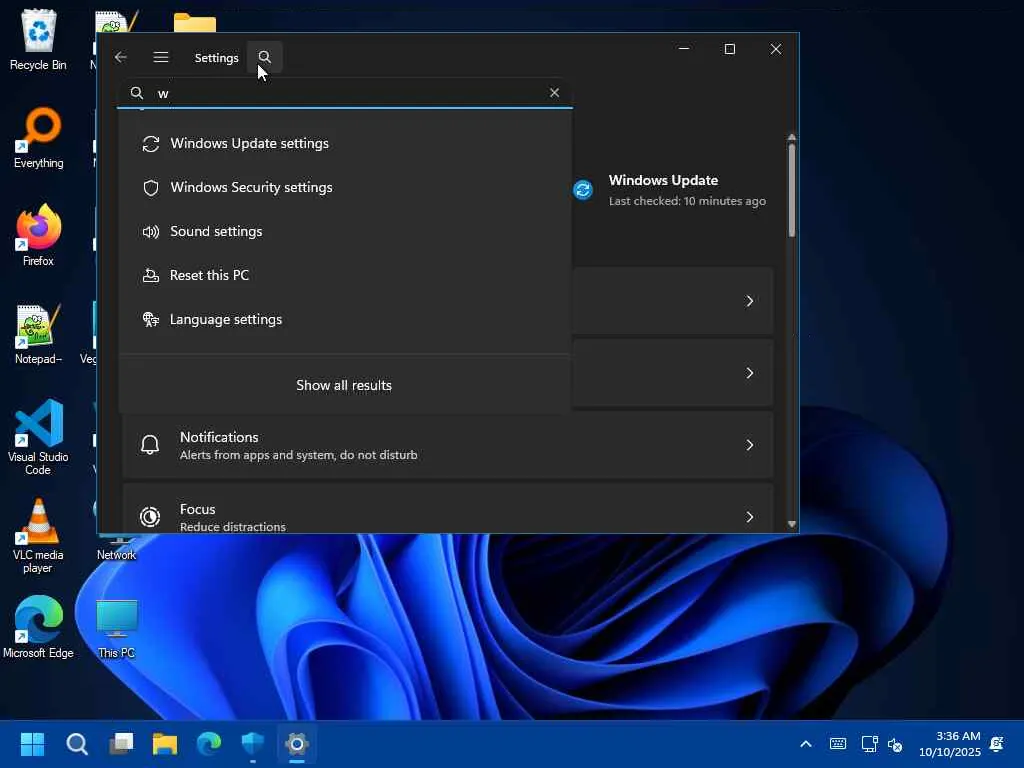Choose Reset this PC search result

coord(345,275)
